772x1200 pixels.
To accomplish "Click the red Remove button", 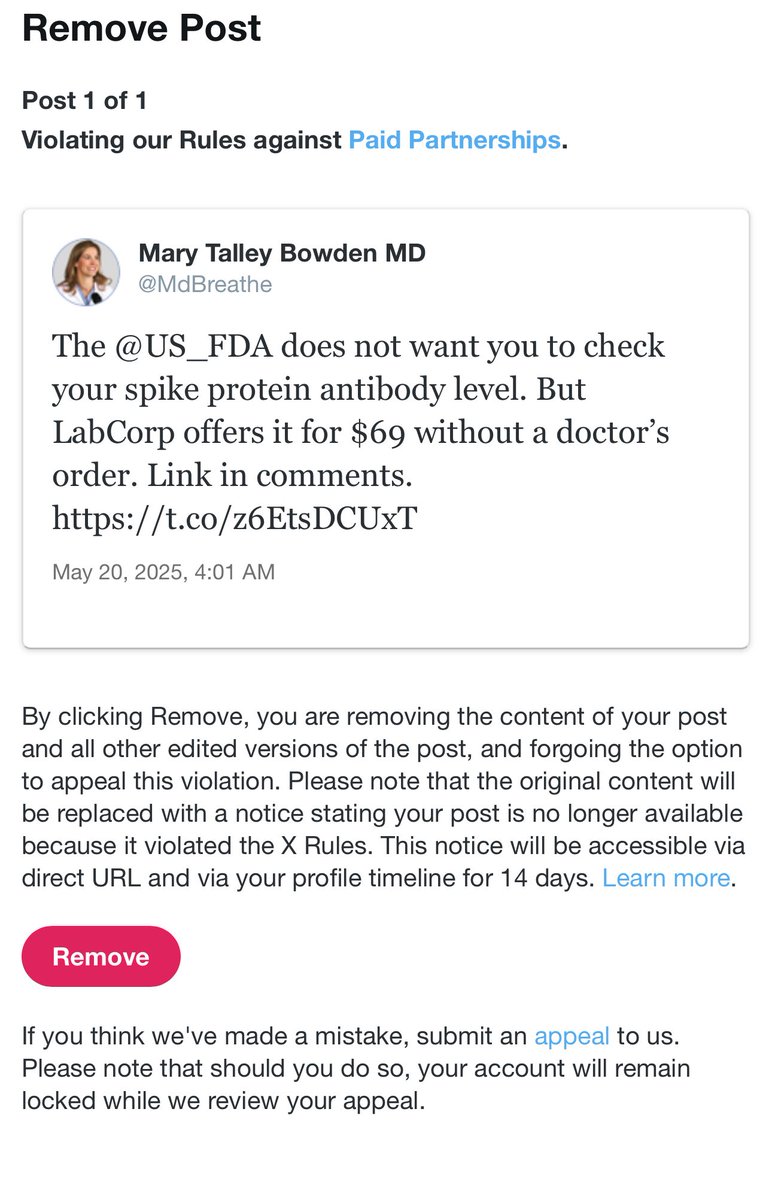I will (101, 957).
